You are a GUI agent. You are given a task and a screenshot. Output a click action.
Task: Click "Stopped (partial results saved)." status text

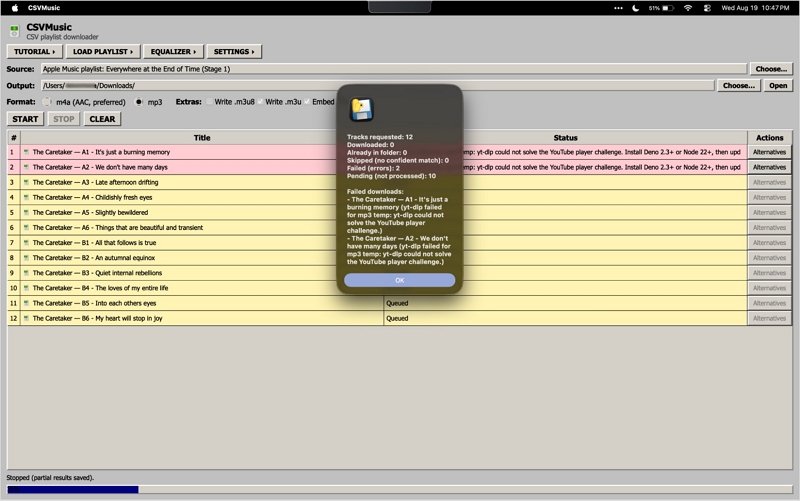tap(50, 478)
